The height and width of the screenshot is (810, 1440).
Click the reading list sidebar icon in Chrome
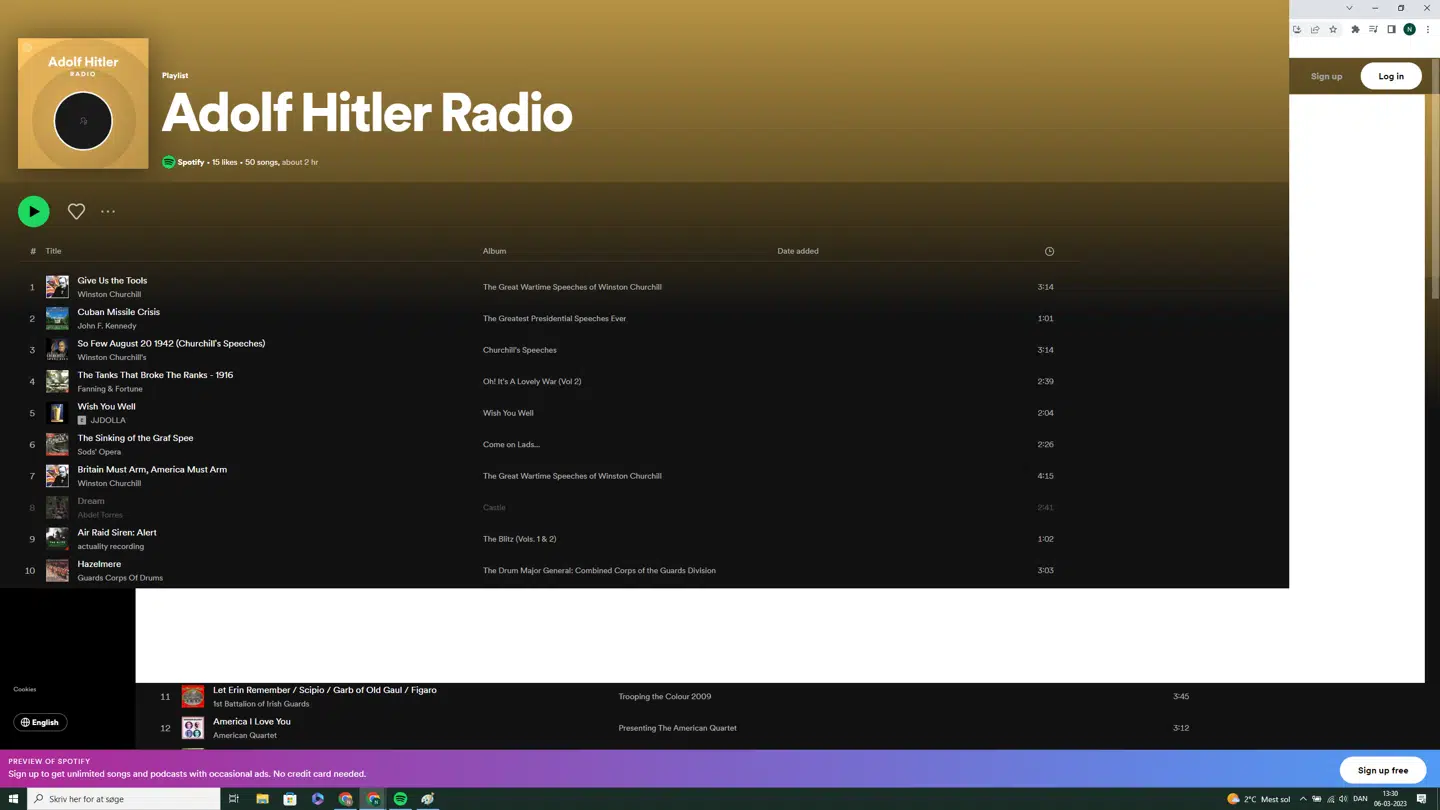pyautogui.click(x=1372, y=29)
